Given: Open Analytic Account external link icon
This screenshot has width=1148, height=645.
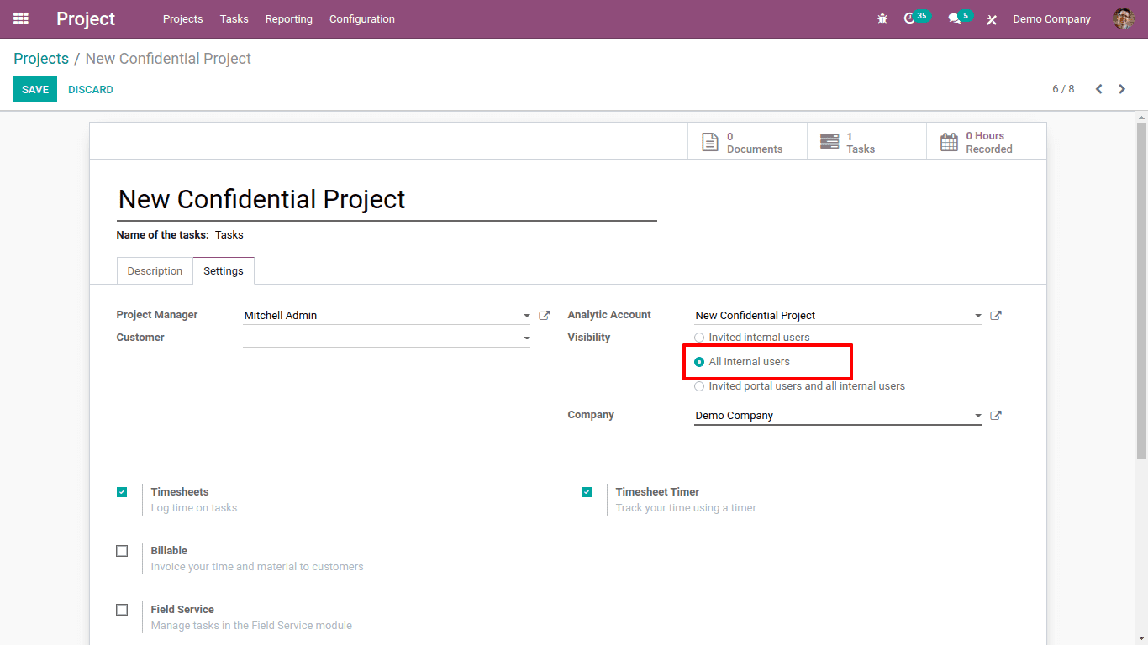Looking at the screenshot, I should coord(996,316).
